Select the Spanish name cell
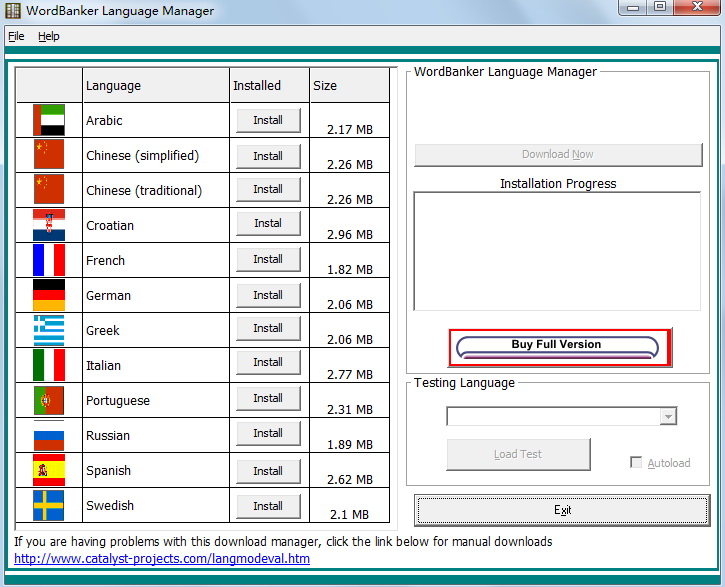 tap(156, 471)
